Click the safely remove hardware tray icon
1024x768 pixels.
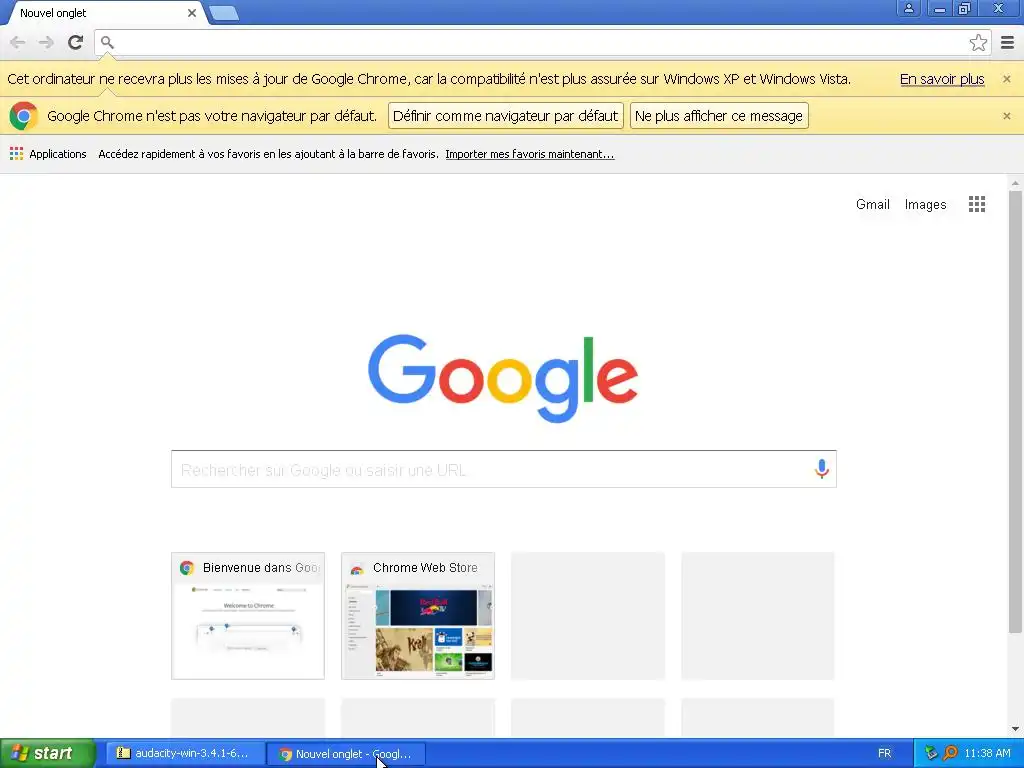pyautogui.click(x=931, y=753)
